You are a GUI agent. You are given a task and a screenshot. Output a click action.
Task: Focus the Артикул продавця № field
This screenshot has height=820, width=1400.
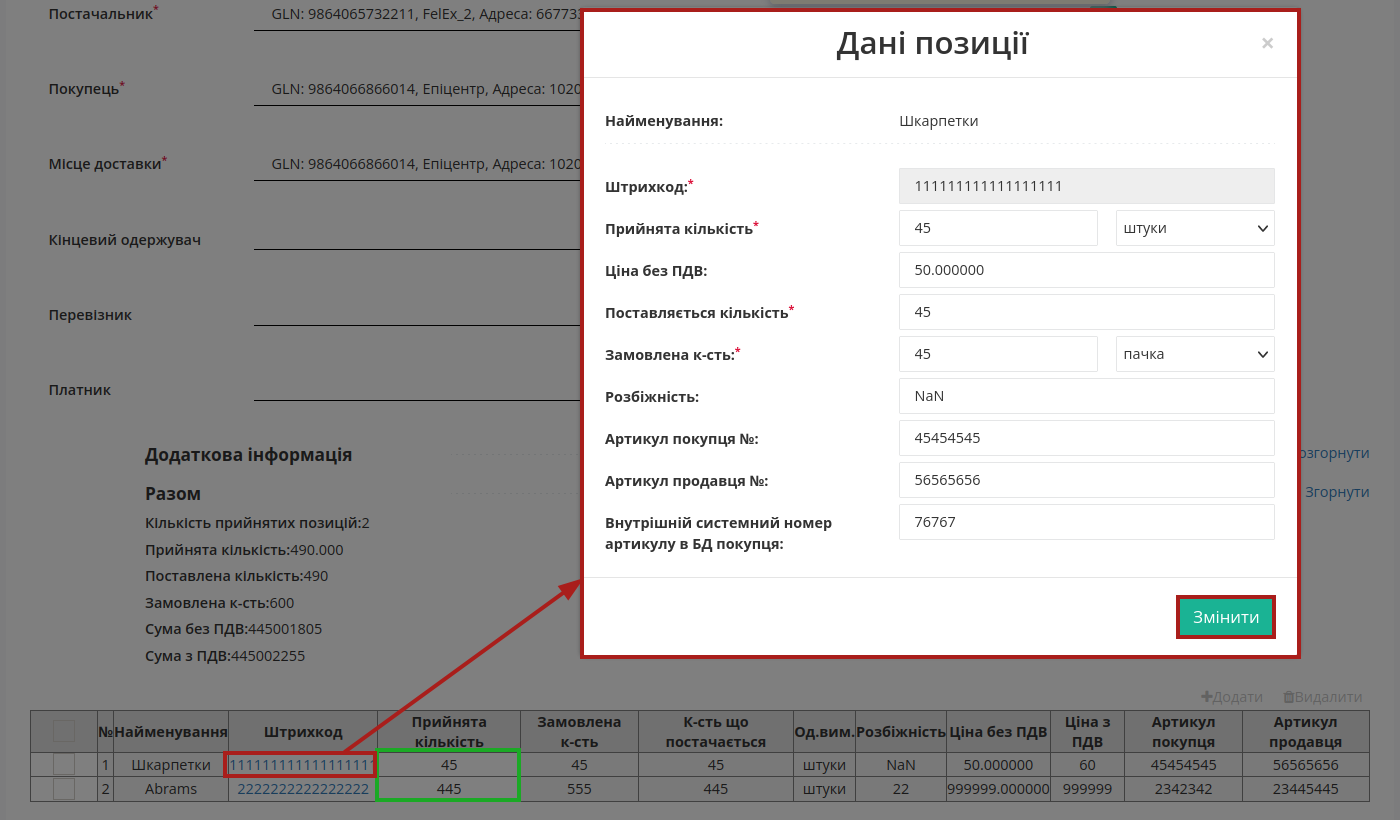coord(1087,480)
